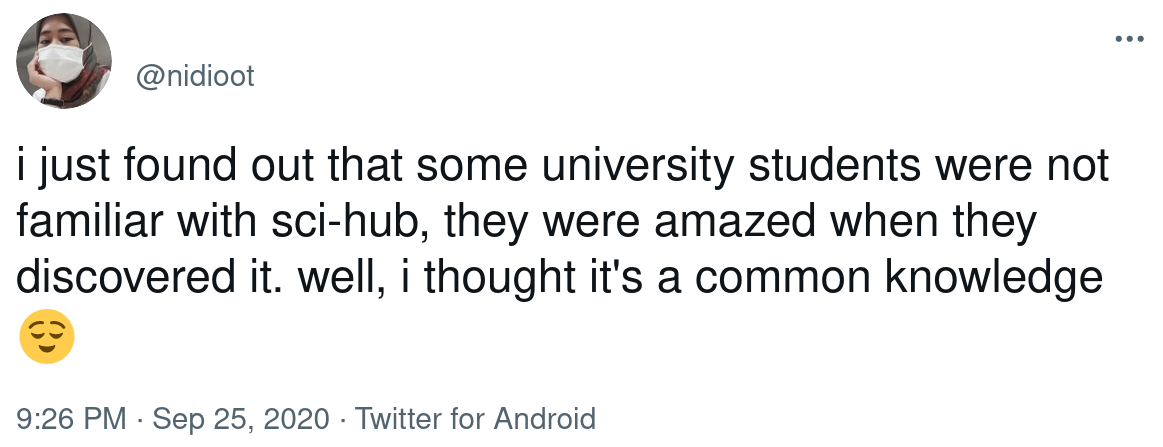Visit the @nidioot profile handle
Image resolution: width=1163 pixels, height=447 pixels.
195,76
